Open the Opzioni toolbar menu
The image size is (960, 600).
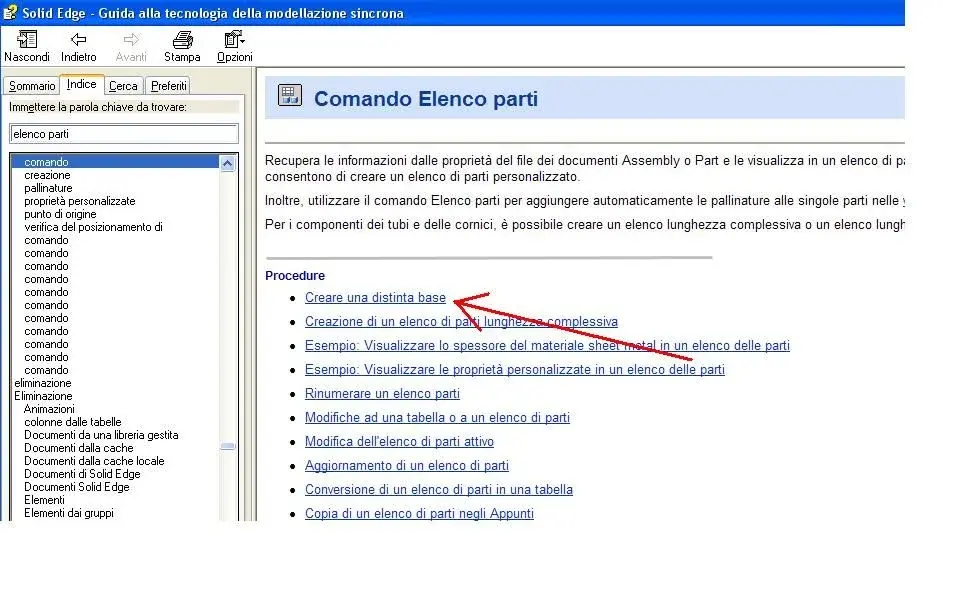coord(235,40)
